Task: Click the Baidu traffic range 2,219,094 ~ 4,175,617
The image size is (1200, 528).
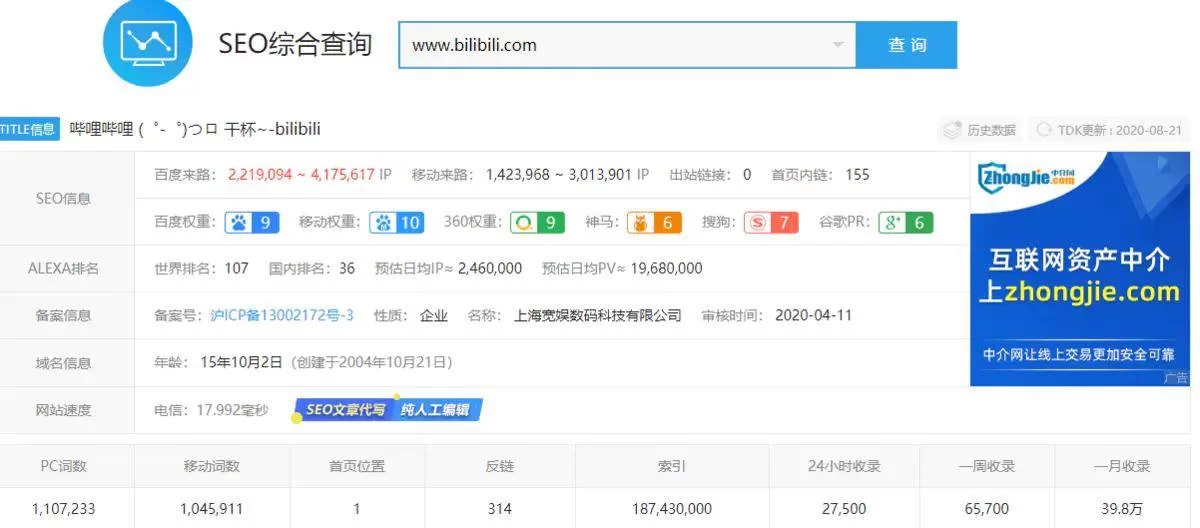Action: pyautogui.click(x=301, y=175)
